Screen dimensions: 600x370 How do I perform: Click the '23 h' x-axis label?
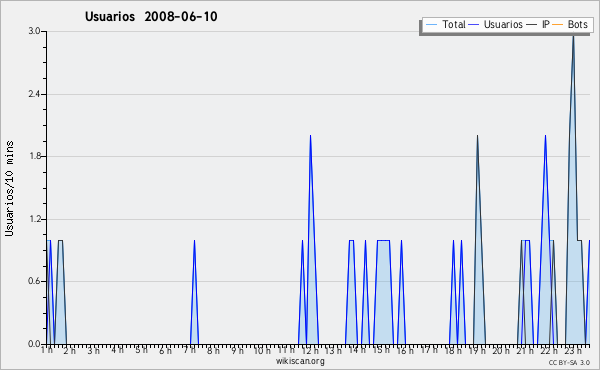573,350
